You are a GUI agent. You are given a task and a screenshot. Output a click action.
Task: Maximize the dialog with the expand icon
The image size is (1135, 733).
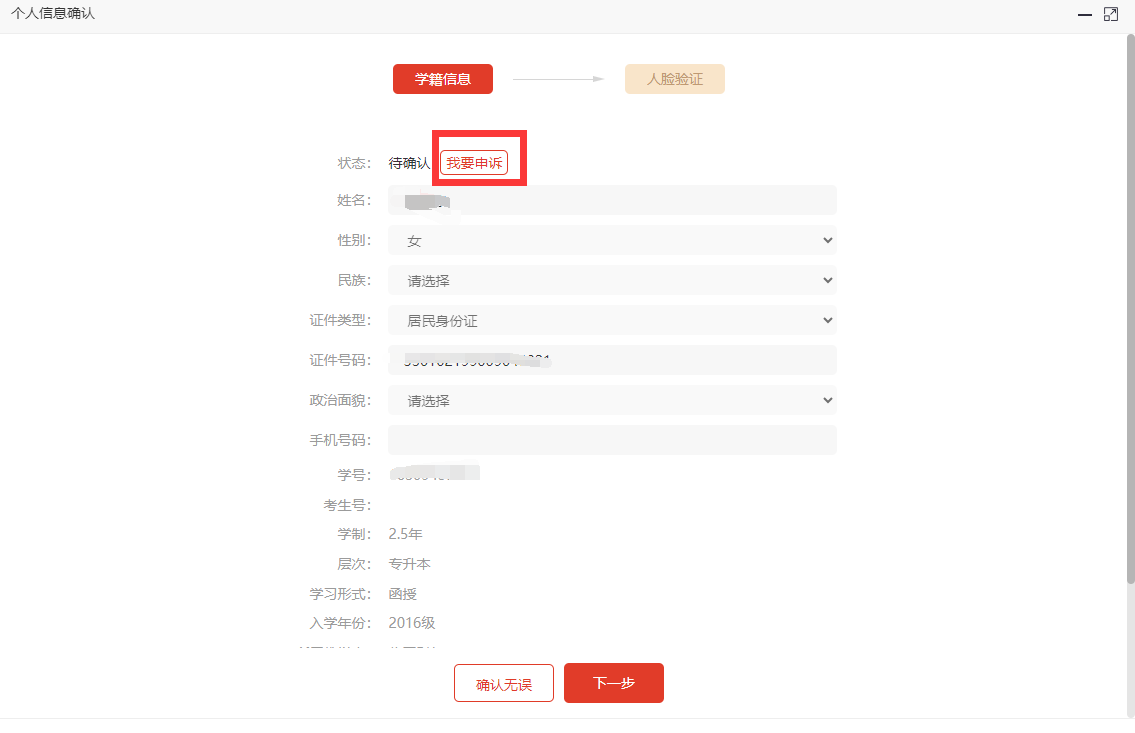[x=1111, y=15]
